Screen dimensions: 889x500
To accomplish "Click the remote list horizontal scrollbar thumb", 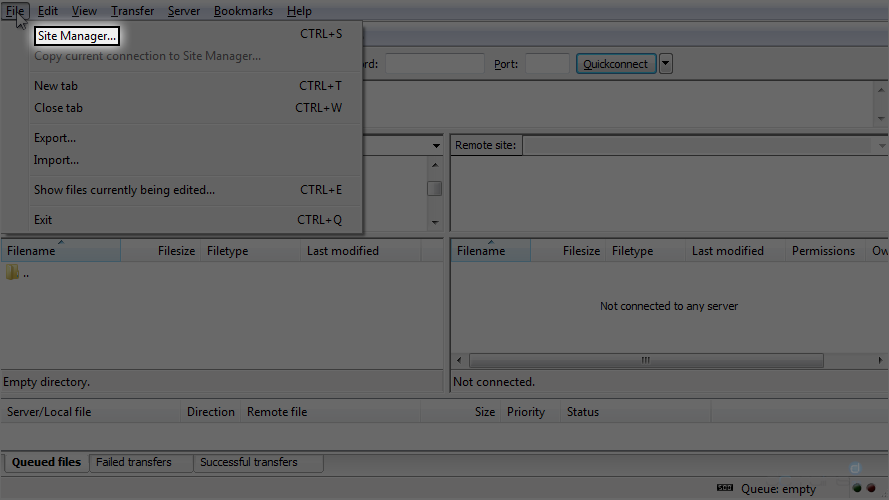I will pos(646,360).
